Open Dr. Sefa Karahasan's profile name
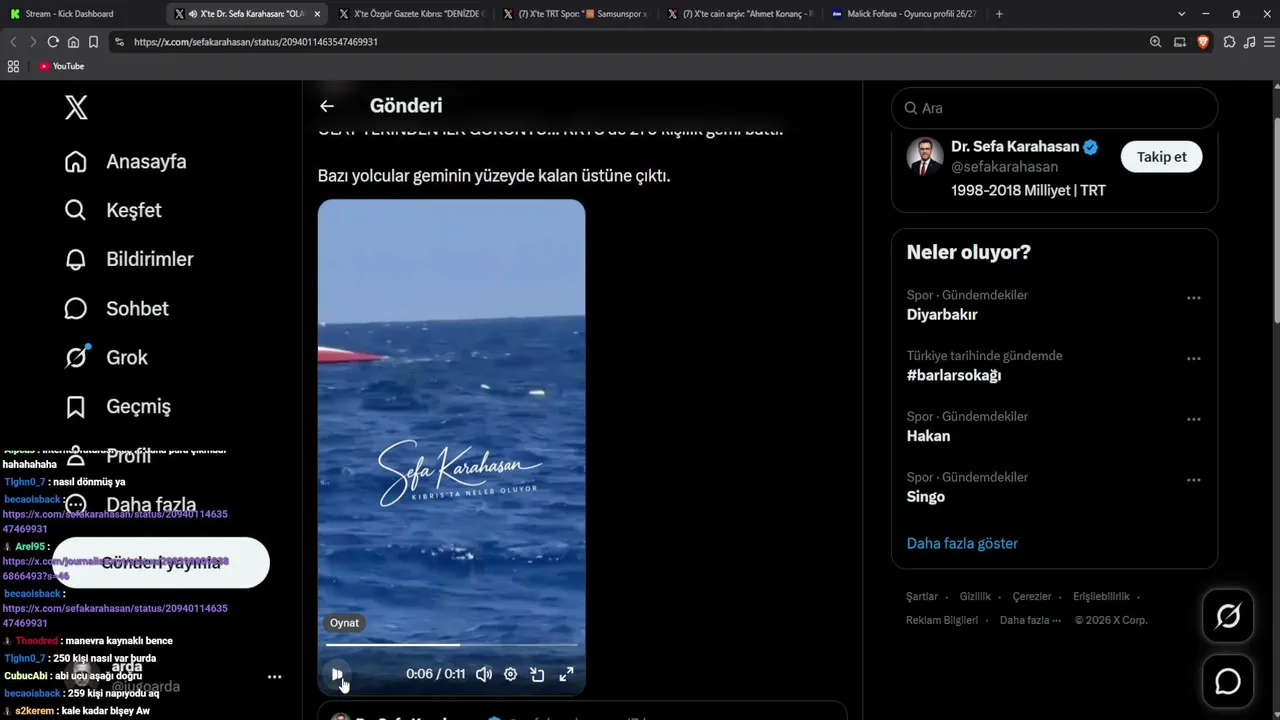This screenshot has width=1280, height=720. tap(1015, 146)
